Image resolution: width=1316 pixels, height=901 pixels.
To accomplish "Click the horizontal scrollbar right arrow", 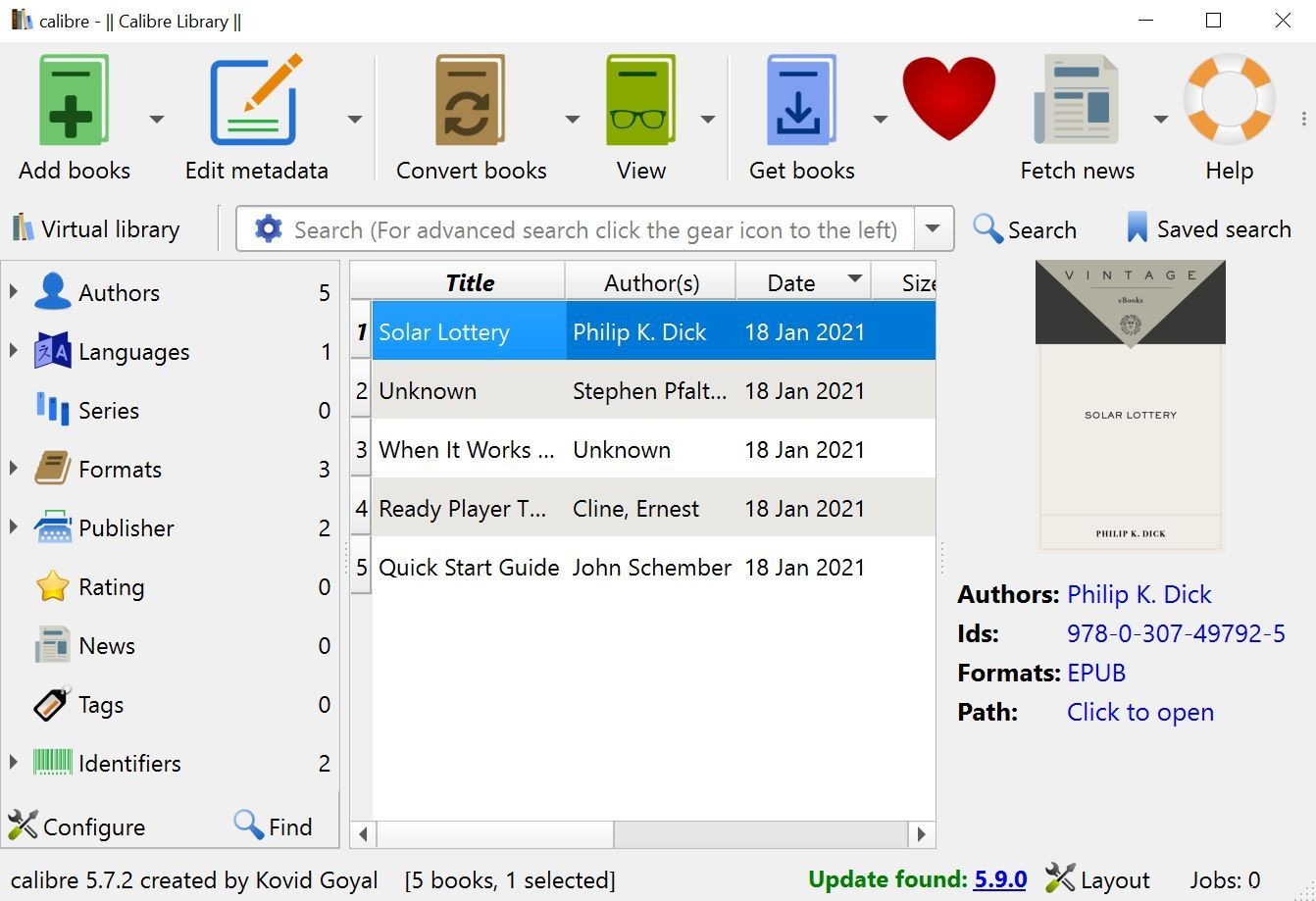I will point(921,834).
